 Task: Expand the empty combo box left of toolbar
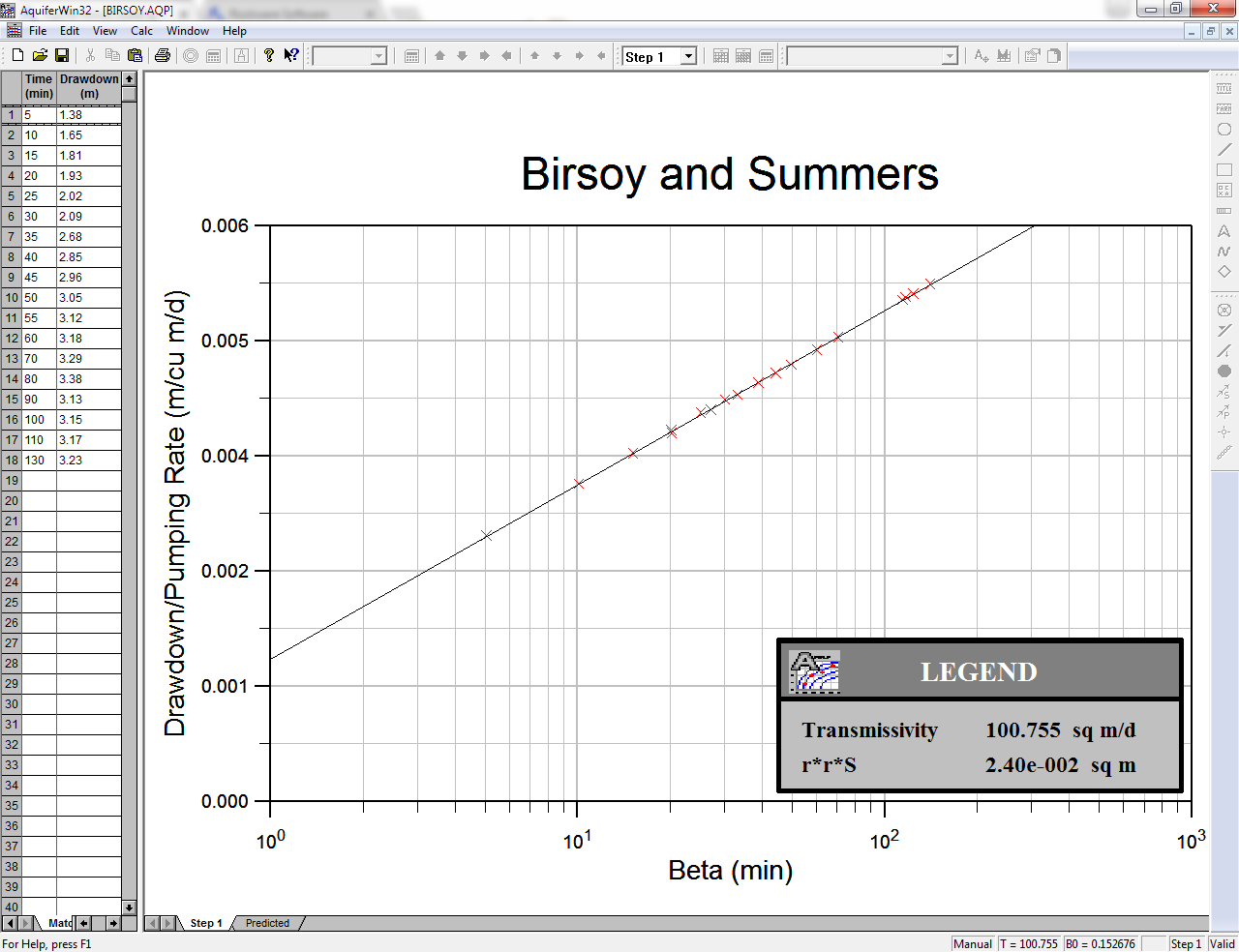click(378, 57)
